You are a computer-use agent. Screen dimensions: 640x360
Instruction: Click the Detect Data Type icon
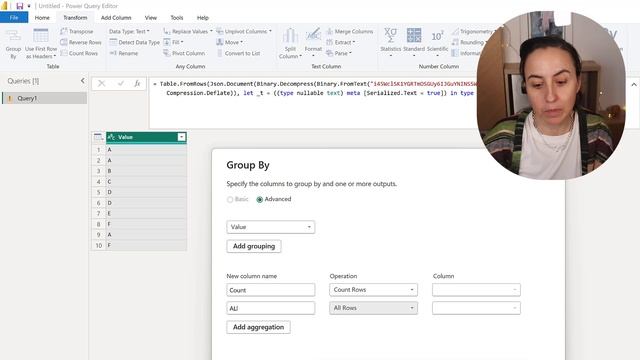113,42
